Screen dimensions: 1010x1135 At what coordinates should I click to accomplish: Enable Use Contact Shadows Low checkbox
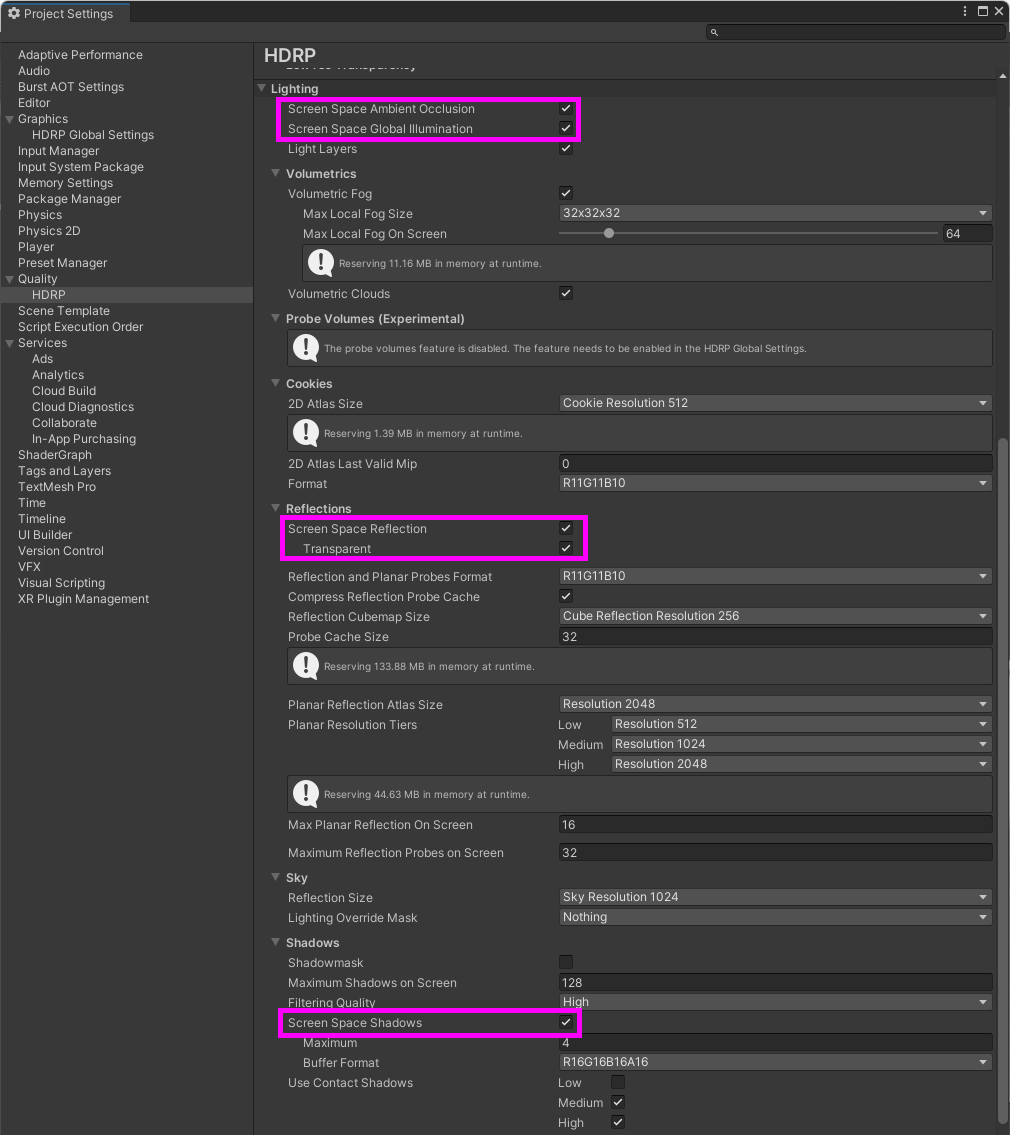coord(618,1082)
